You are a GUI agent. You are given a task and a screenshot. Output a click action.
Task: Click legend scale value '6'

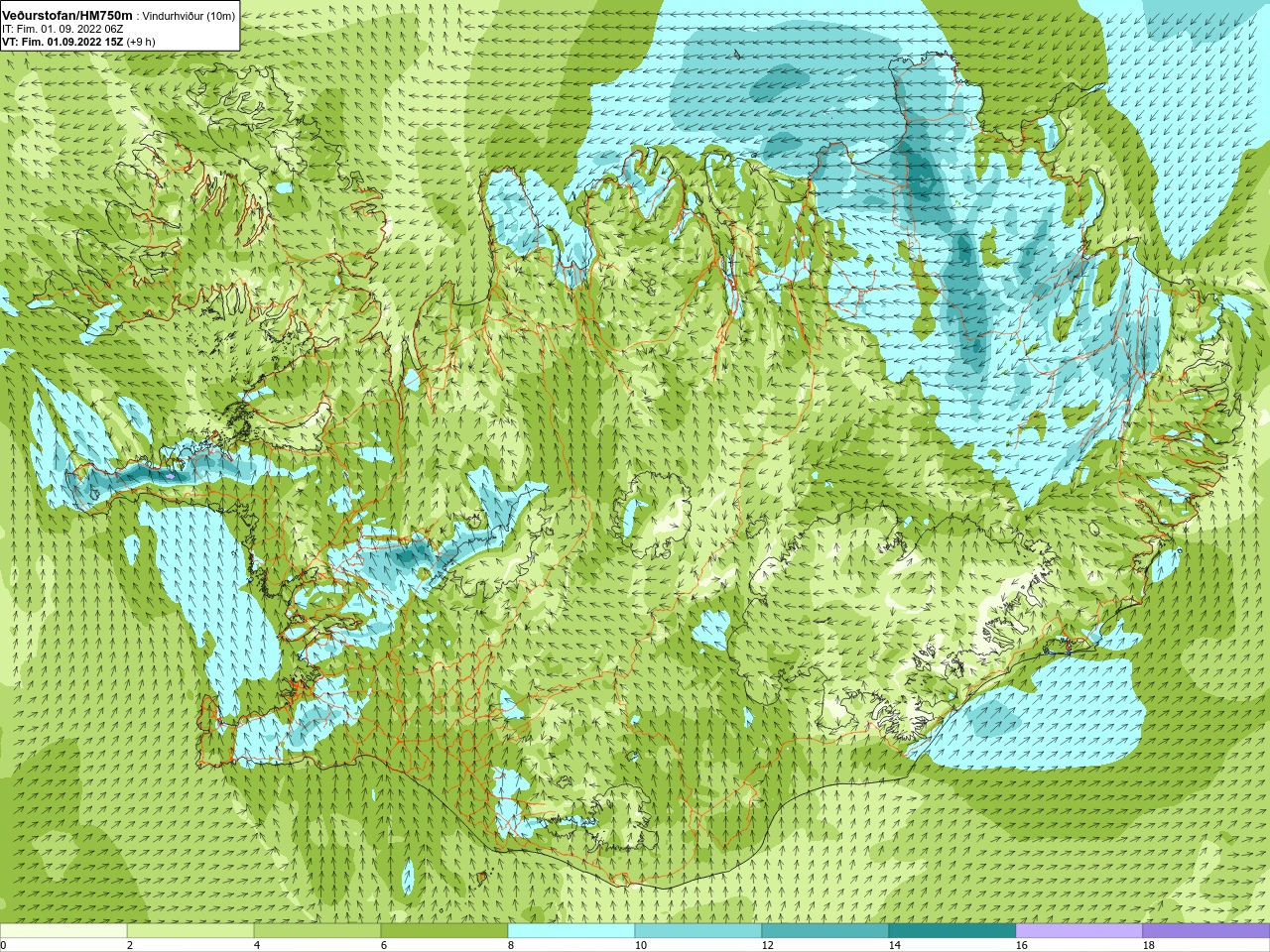(384, 945)
